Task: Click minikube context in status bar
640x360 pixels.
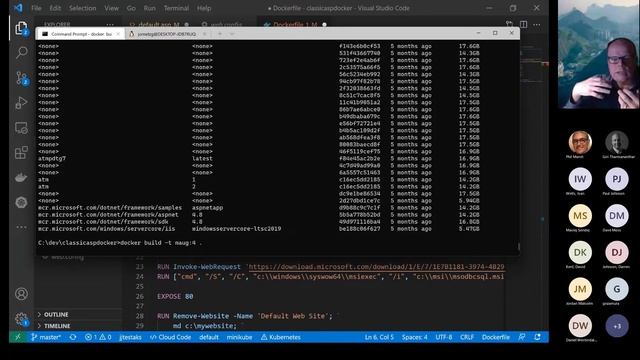Action: point(240,337)
